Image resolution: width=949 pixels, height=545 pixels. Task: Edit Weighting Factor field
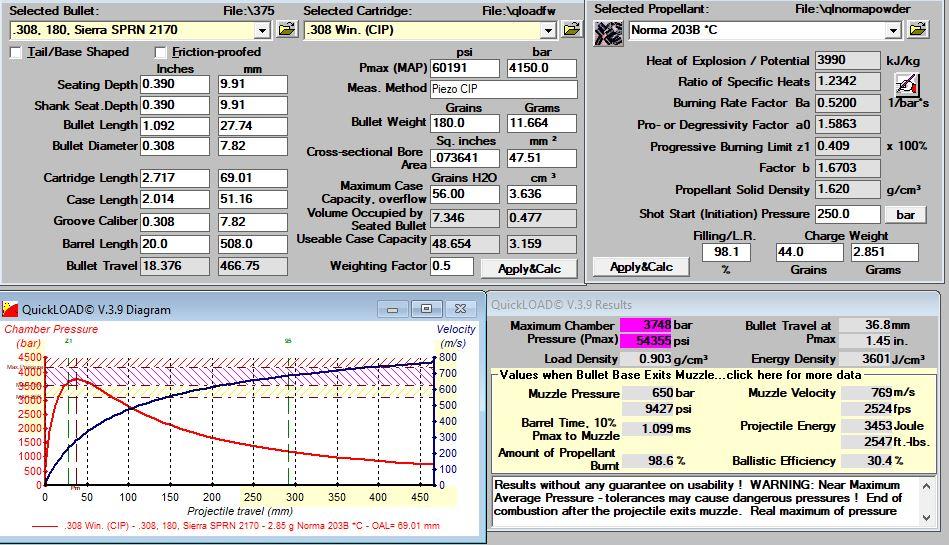click(452, 266)
